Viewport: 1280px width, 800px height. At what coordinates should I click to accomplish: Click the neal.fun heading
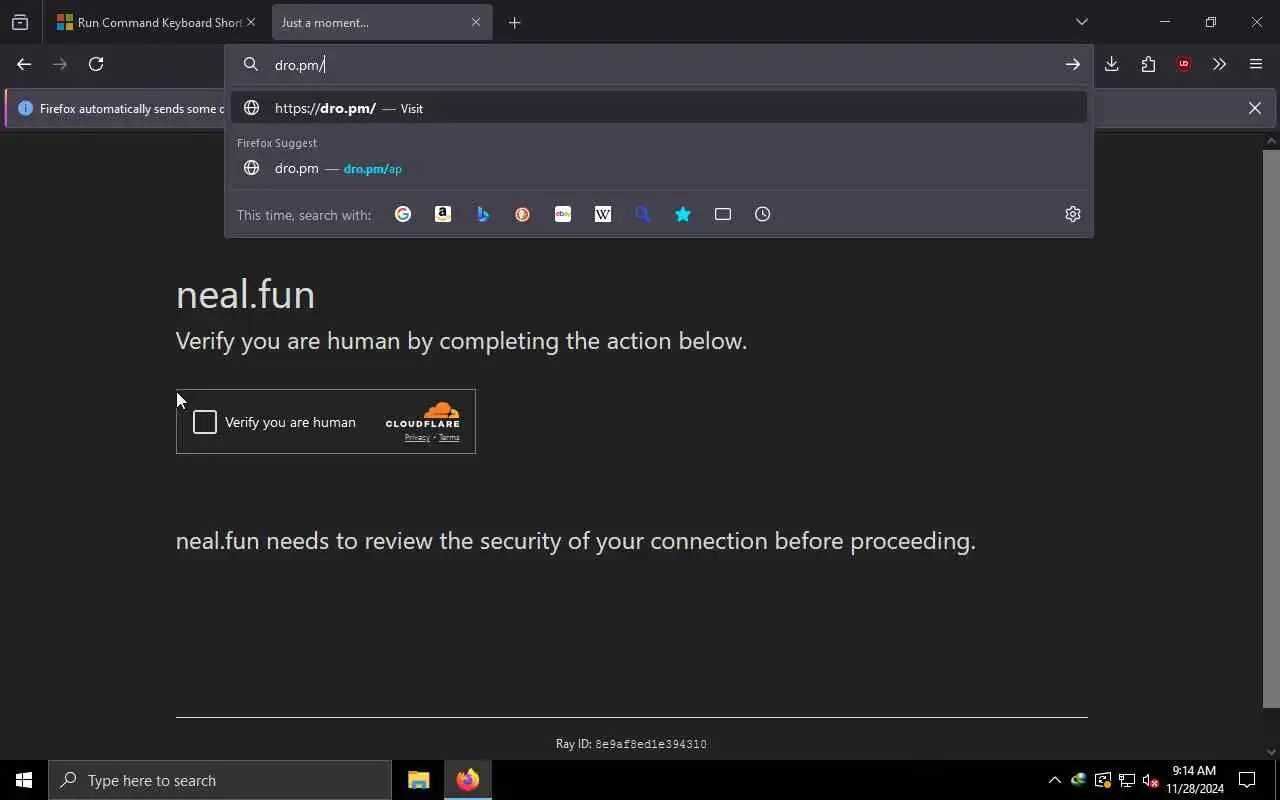tap(245, 294)
